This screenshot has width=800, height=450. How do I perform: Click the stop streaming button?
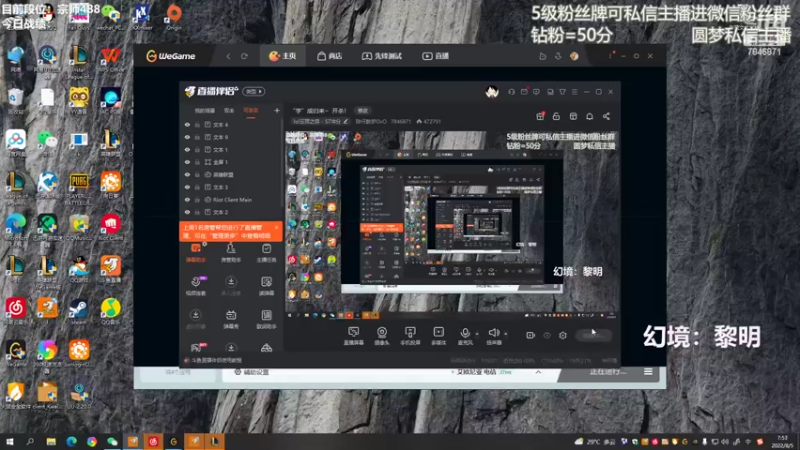pos(593,335)
